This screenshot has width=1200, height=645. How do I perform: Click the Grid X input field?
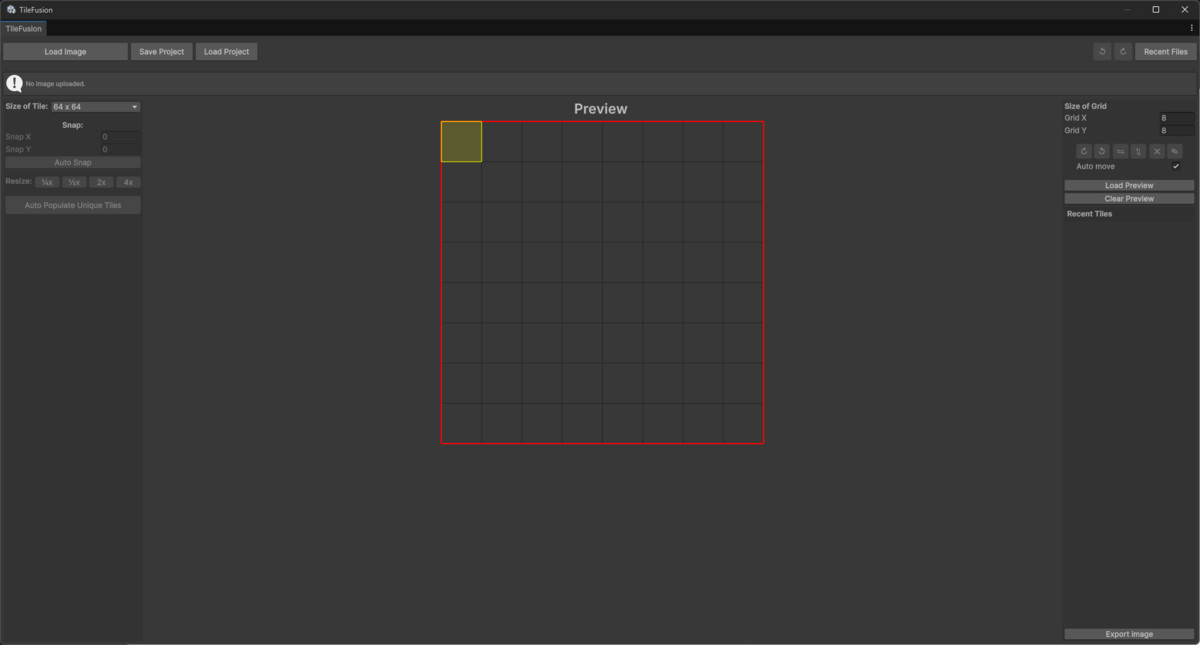tap(1177, 117)
